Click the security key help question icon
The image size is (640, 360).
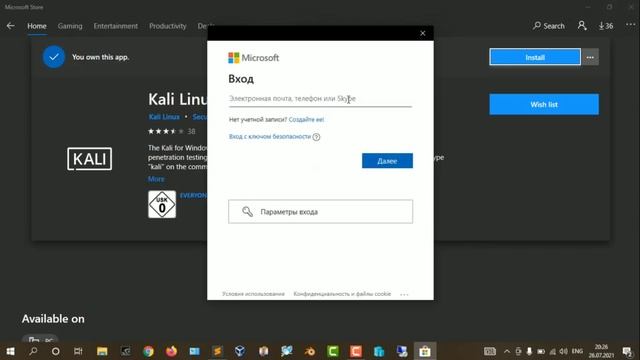tap(316, 137)
